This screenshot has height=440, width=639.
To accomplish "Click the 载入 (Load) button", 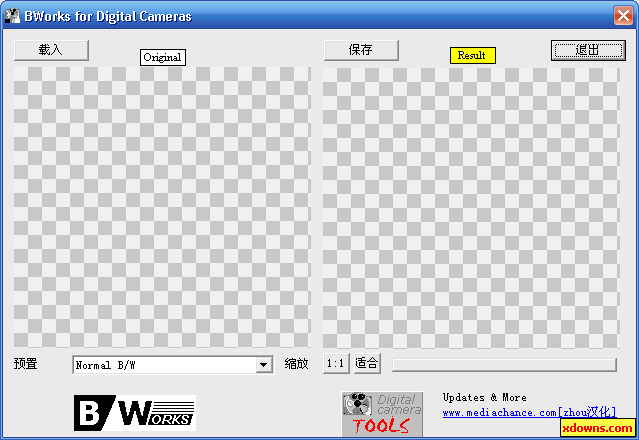I will tap(51, 50).
